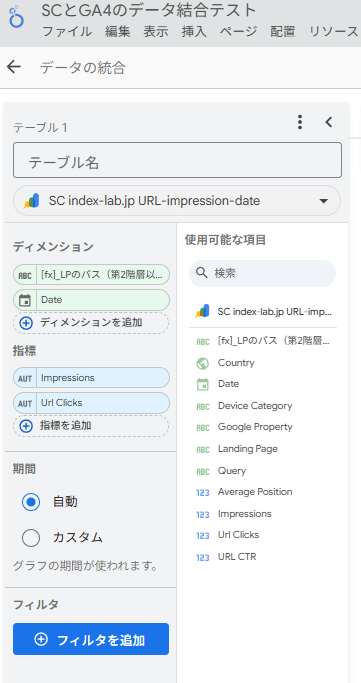Open the three-dot table options menu
The image size is (361, 683).
(300, 122)
